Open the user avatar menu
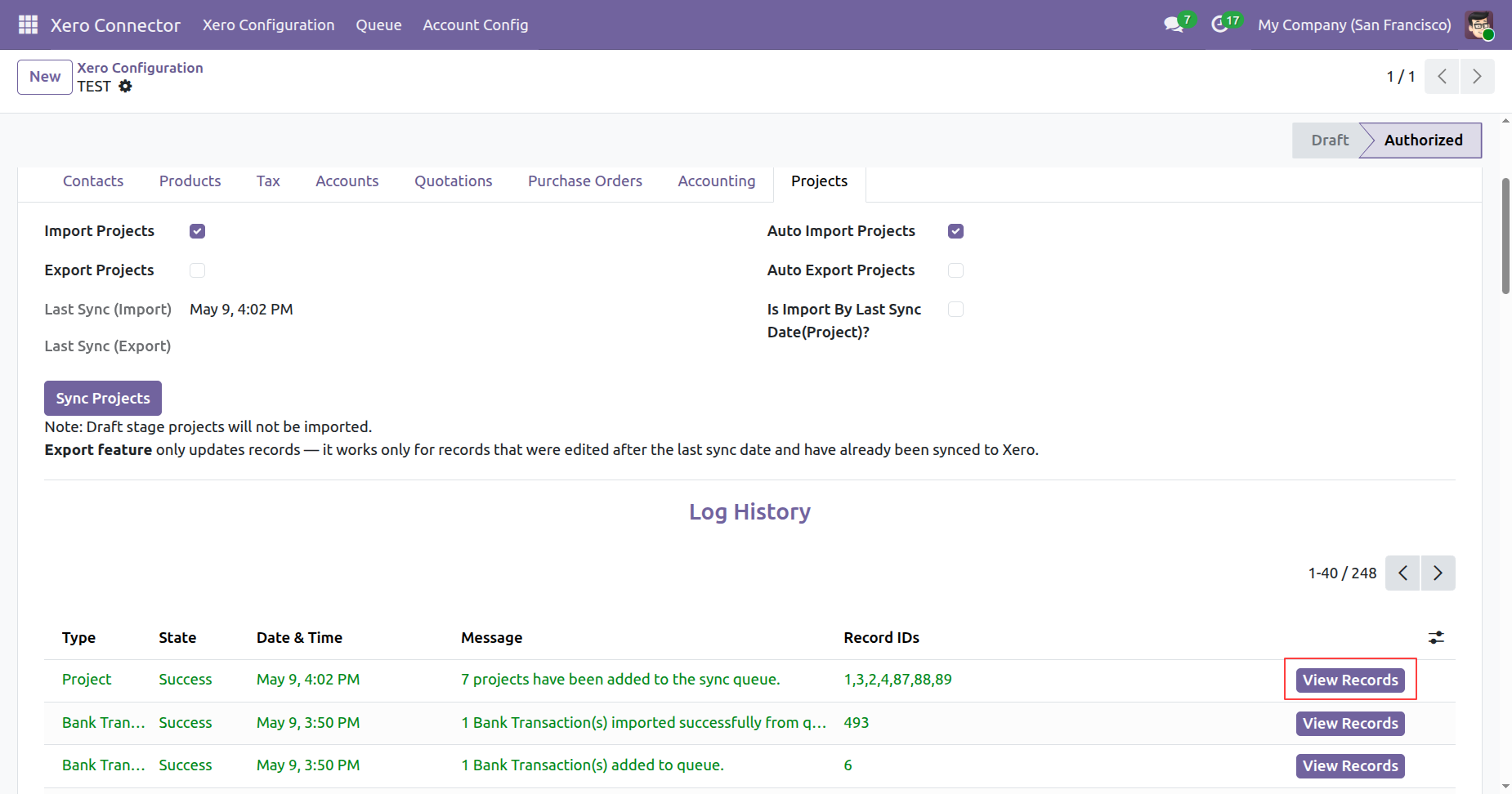The image size is (1512, 794). [x=1479, y=25]
